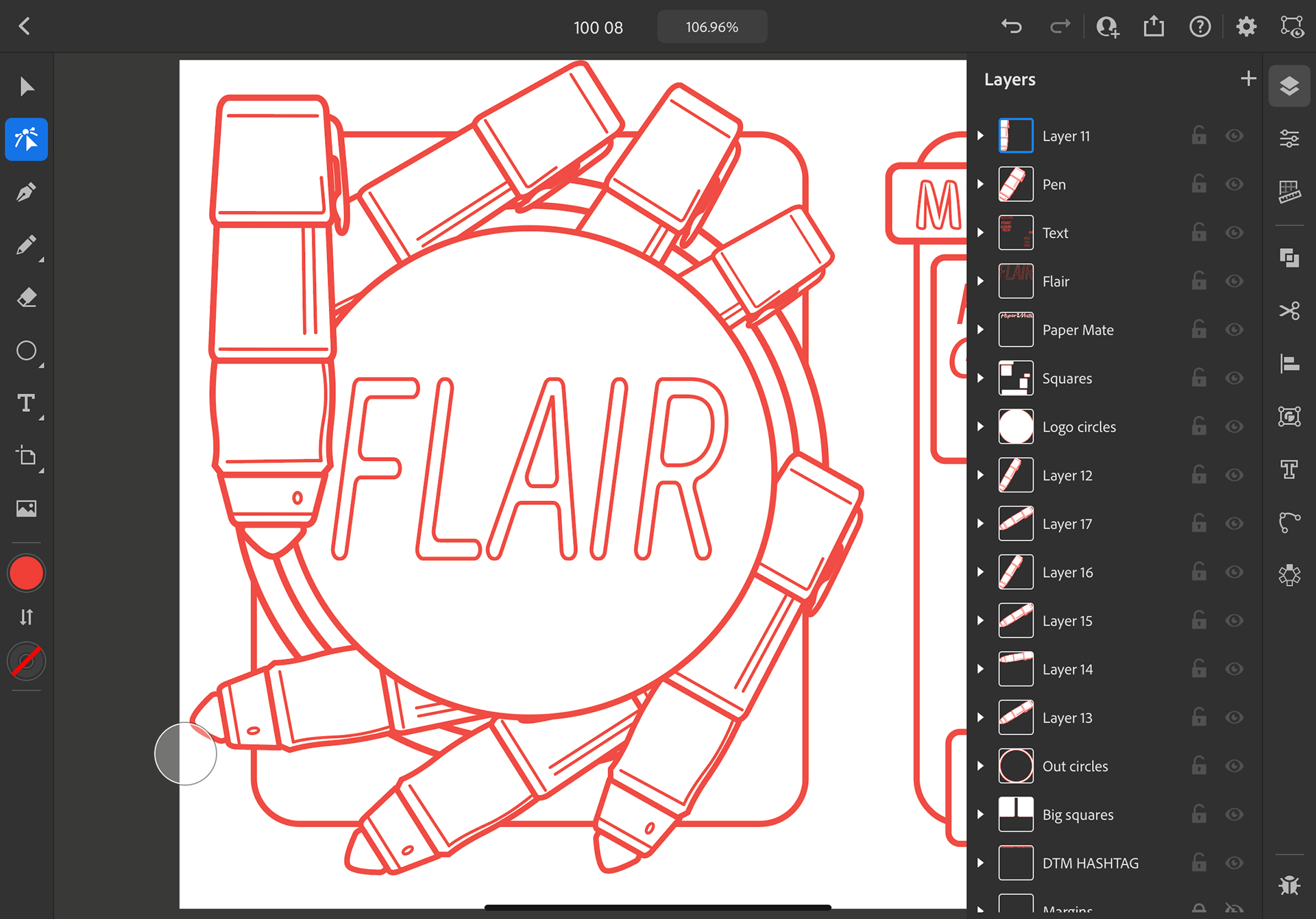Image resolution: width=1316 pixels, height=919 pixels.
Task: Select the Ellipse shape tool
Action: [x=26, y=351]
